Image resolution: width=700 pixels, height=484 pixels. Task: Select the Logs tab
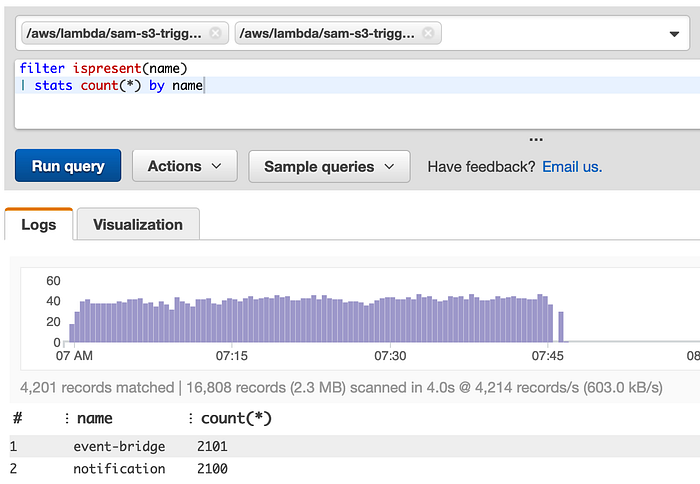click(39, 224)
